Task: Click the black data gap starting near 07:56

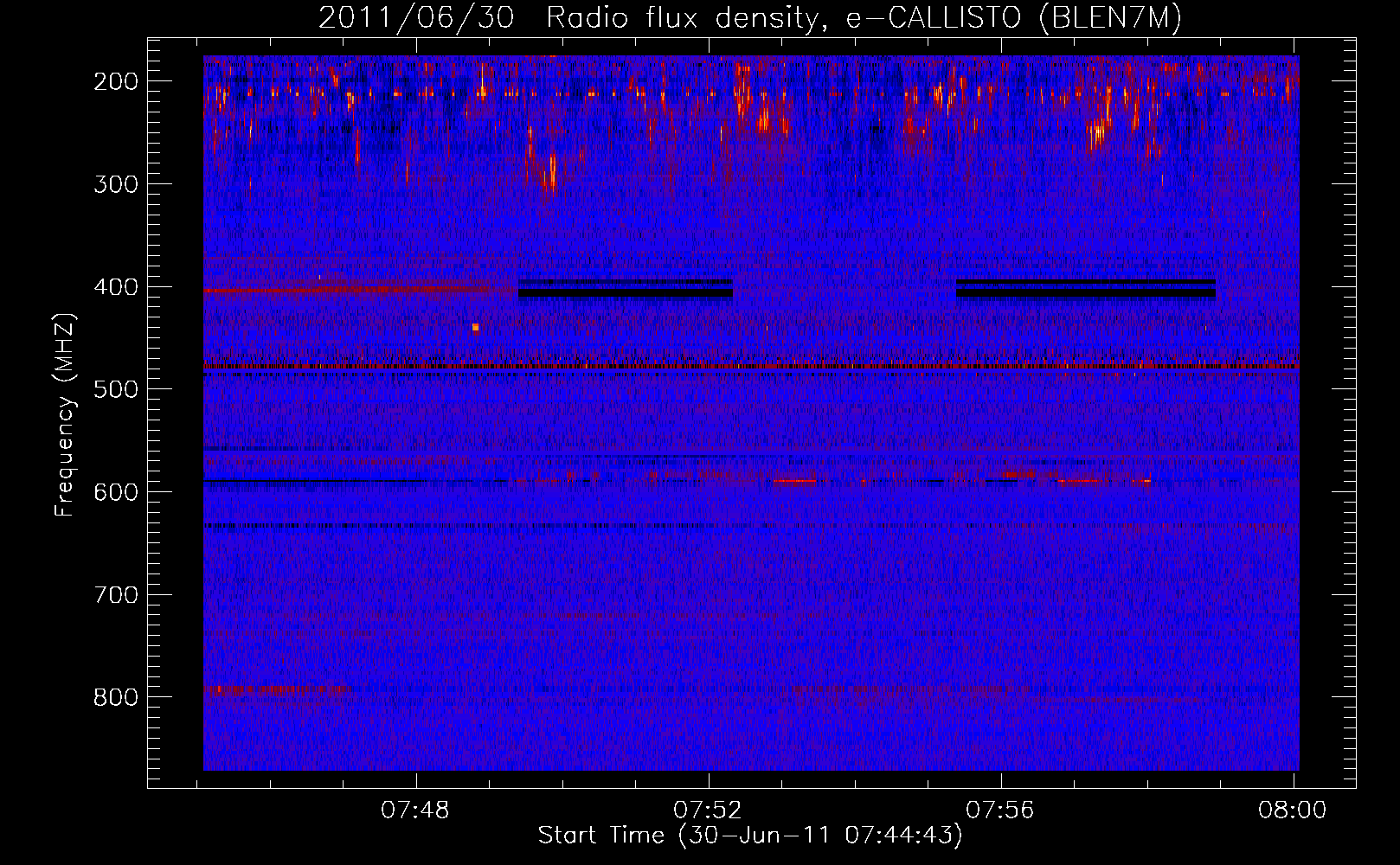Action: tap(1086, 289)
